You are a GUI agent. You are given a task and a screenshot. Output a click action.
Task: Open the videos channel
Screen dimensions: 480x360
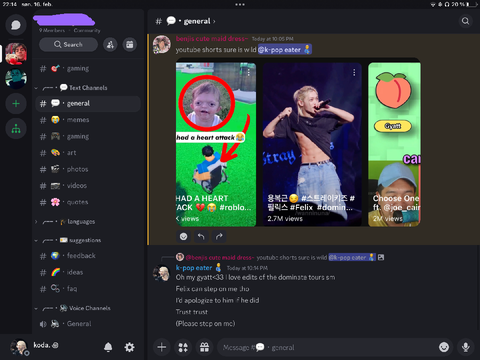coord(88,186)
